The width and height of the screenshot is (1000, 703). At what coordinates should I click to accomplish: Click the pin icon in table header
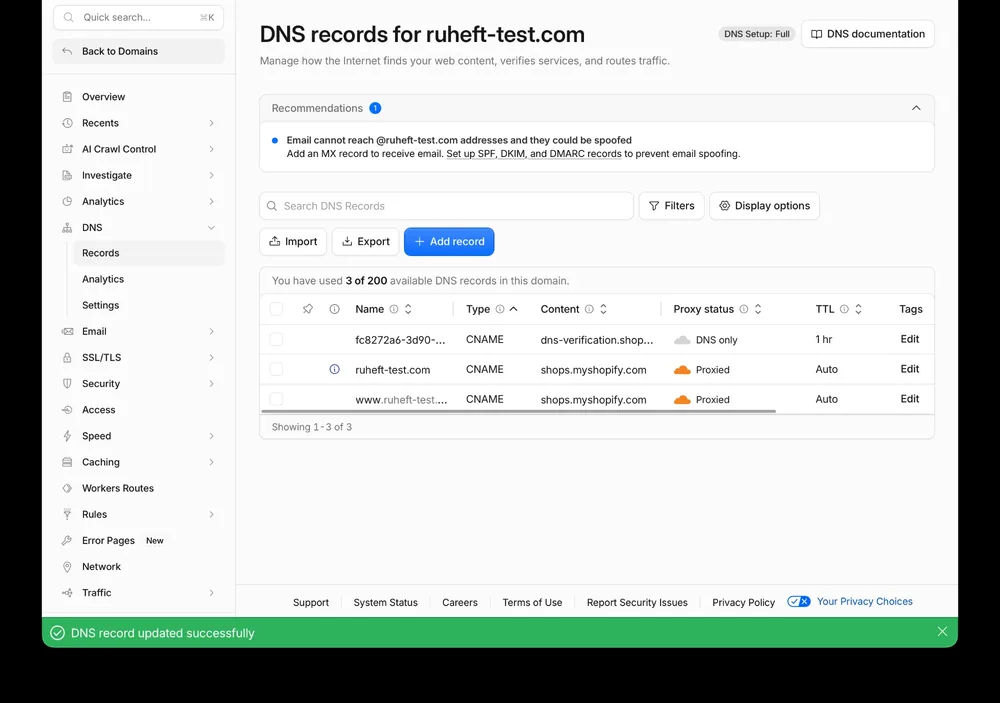click(x=308, y=309)
